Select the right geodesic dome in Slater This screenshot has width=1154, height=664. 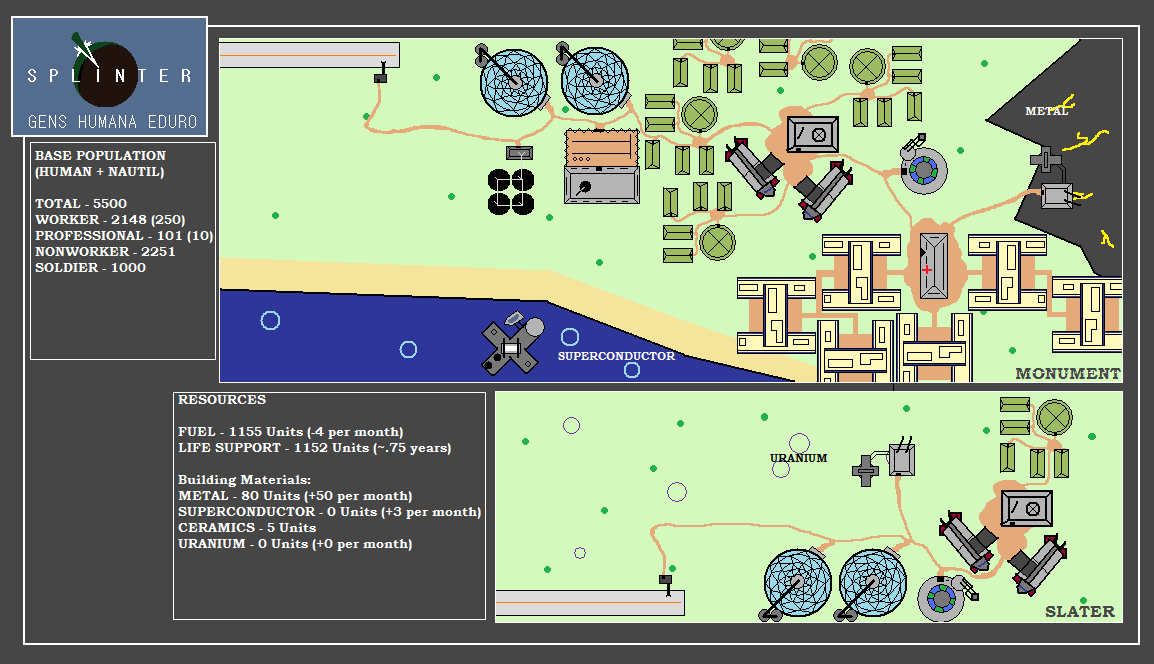coord(872,584)
